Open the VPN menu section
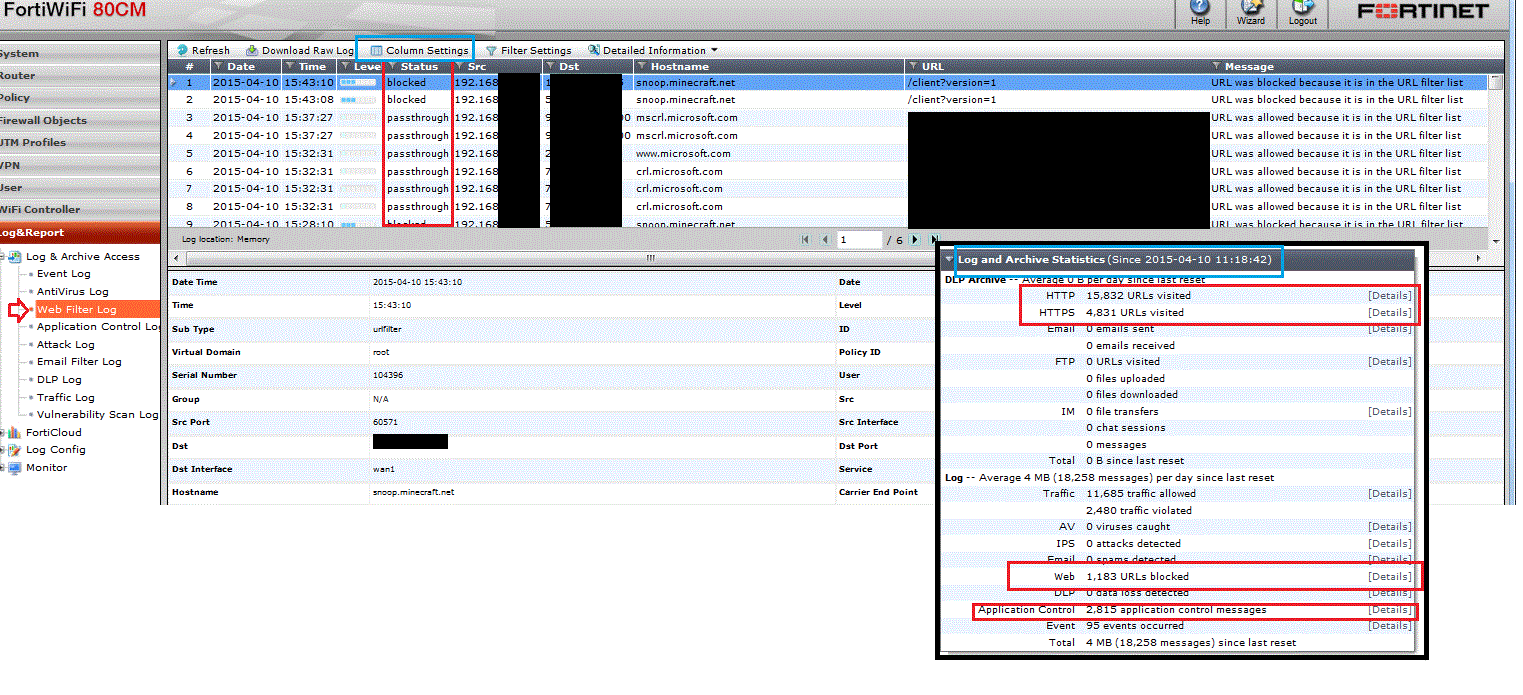This screenshot has height=695, width=1523. (80, 165)
